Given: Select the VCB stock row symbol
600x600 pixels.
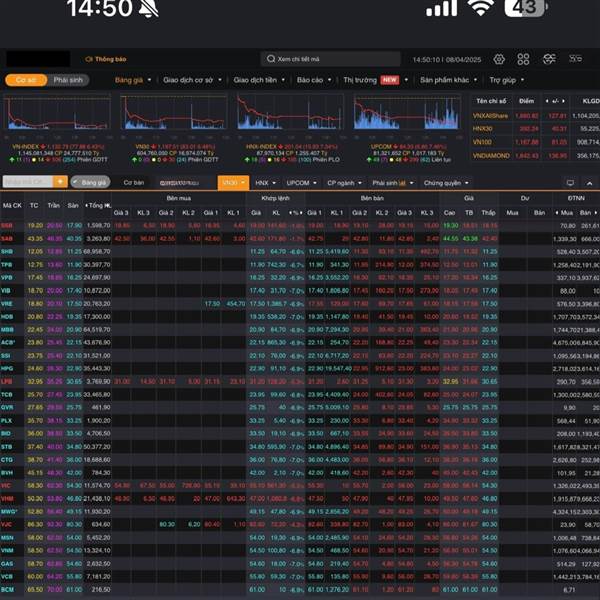Looking at the screenshot, I should (7, 577).
